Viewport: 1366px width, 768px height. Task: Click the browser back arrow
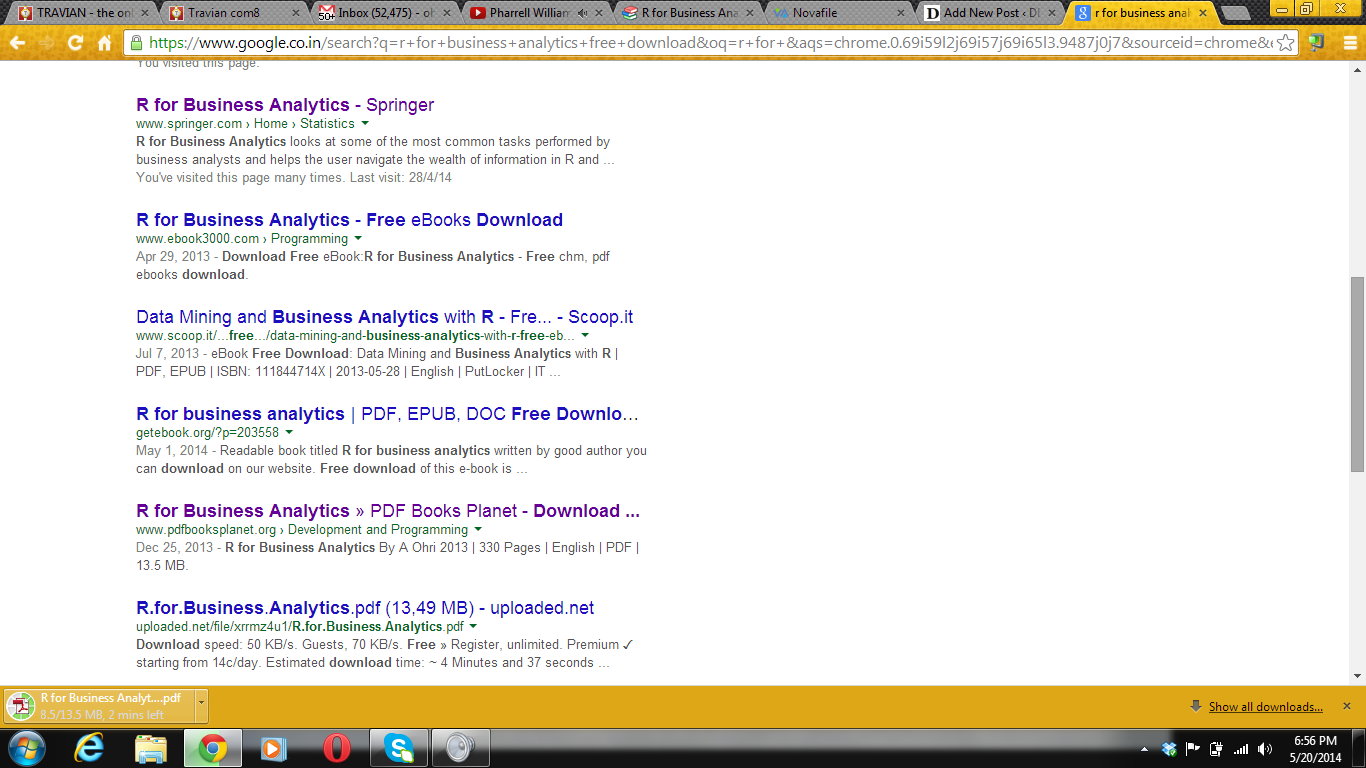coord(17,43)
